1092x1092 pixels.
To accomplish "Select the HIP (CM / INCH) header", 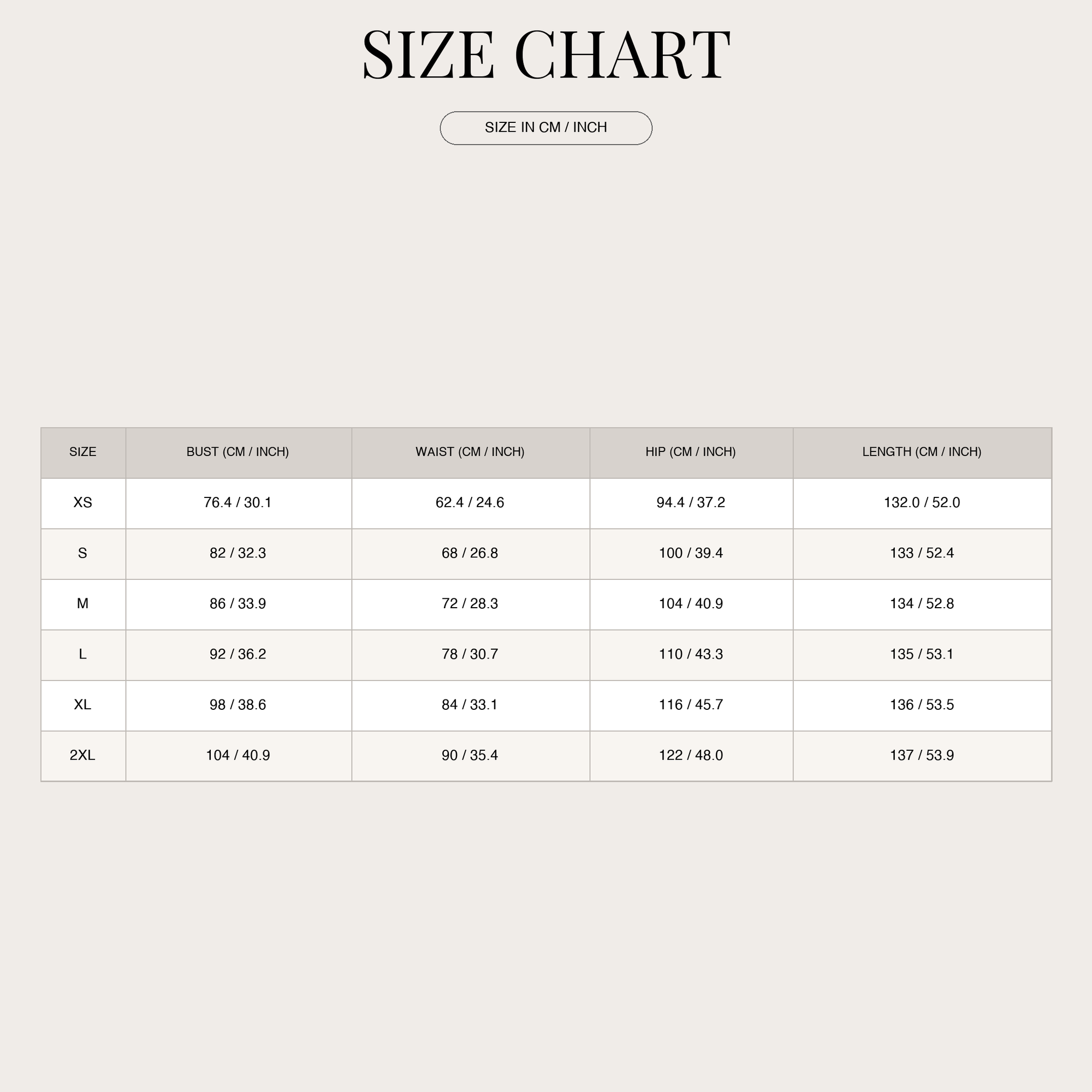I will (691, 453).
